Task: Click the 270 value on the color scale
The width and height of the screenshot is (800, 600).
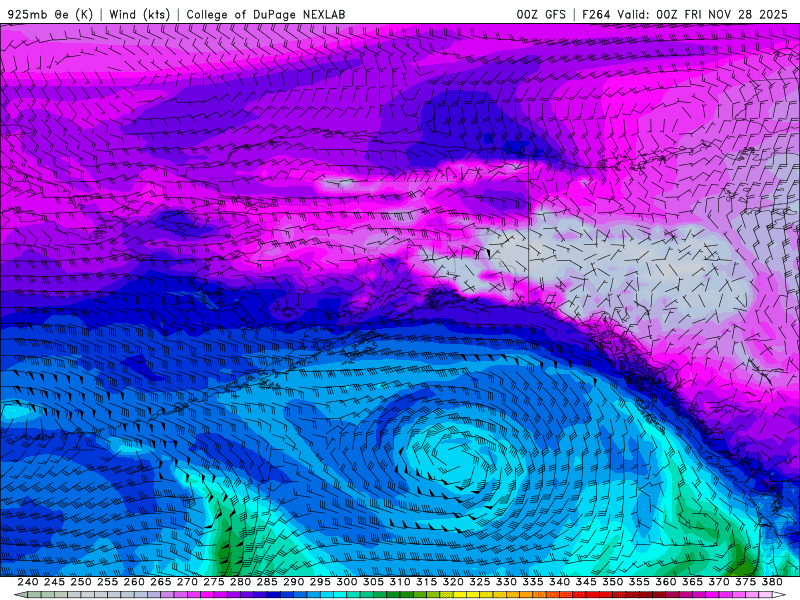Action: [x=187, y=582]
